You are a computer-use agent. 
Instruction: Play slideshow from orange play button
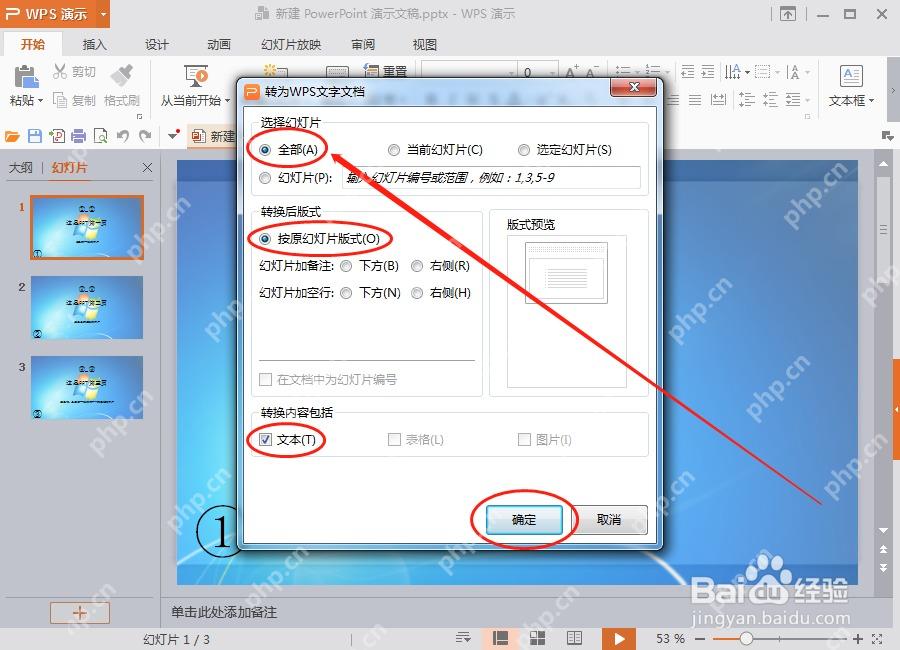pyautogui.click(x=619, y=639)
